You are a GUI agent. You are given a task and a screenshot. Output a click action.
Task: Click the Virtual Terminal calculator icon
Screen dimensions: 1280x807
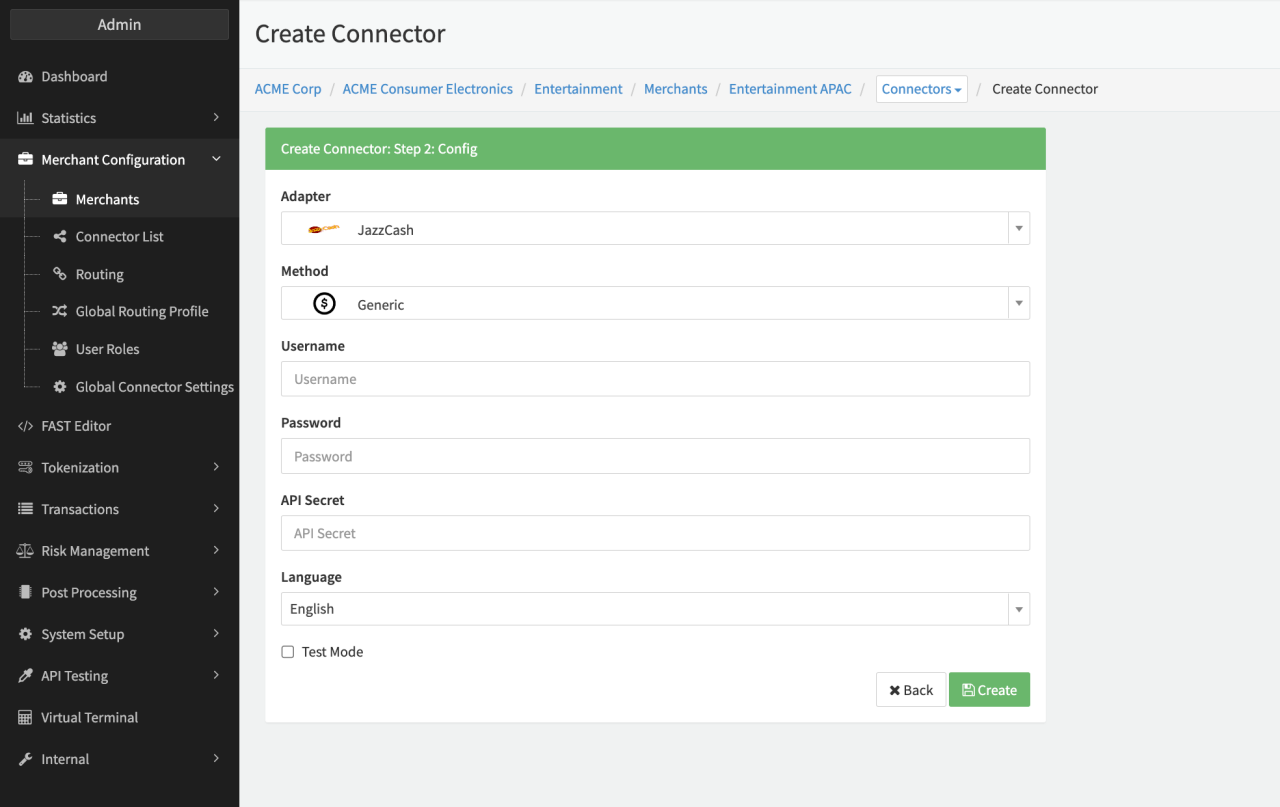[x=25, y=718]
